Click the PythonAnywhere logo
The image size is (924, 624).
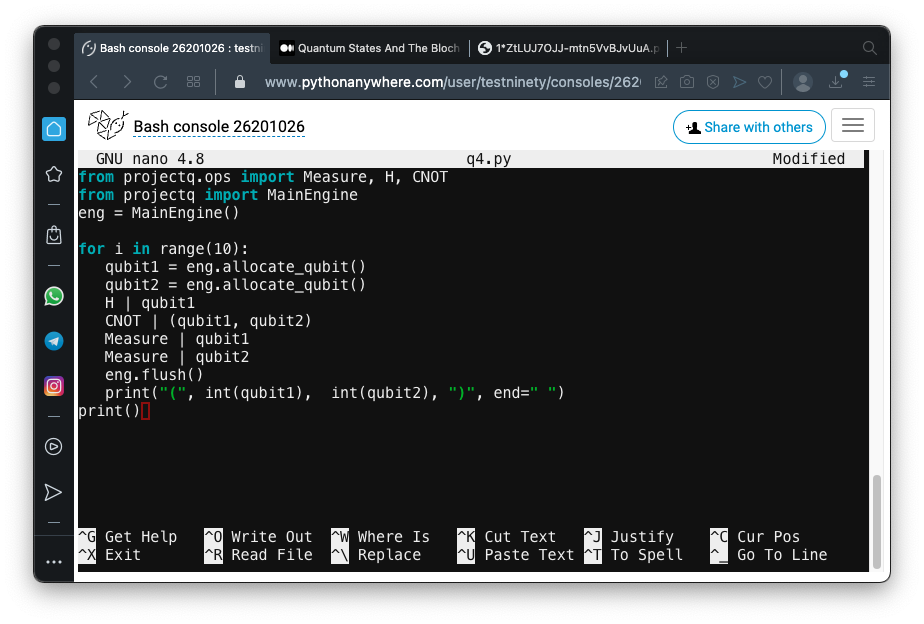108,125
